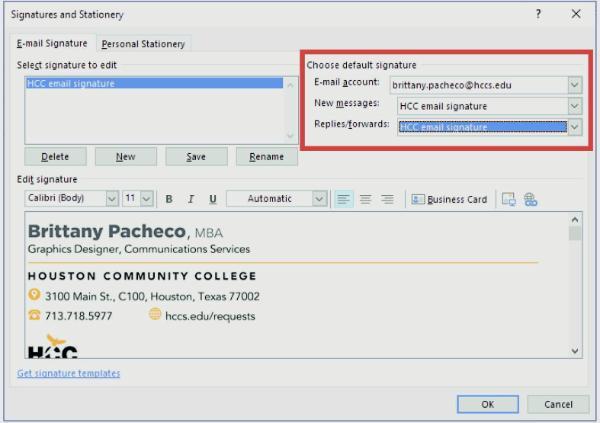
Task: Select HCC email signature in list
Action: (x=155, y=83)
